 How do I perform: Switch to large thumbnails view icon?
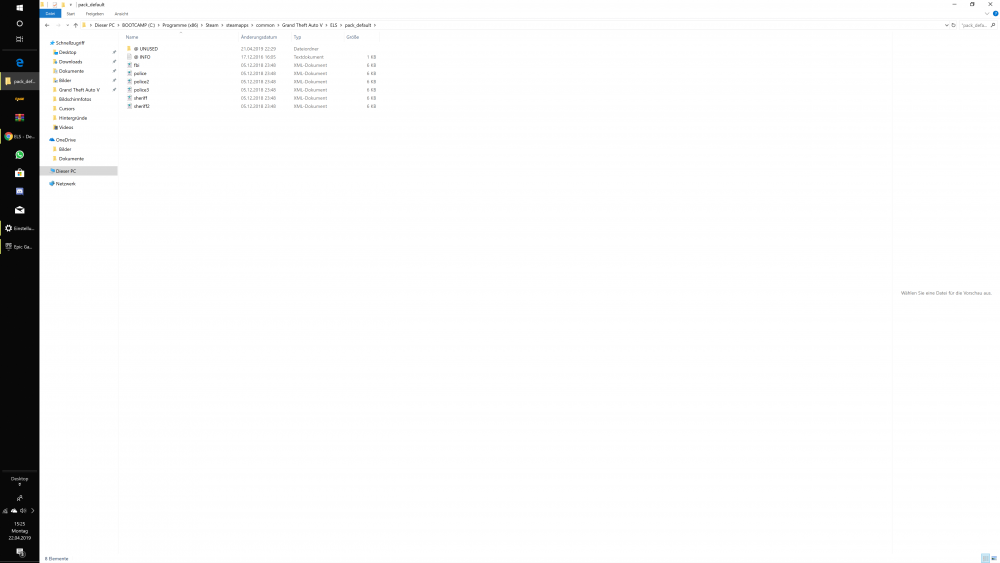[x=994, y=559]
